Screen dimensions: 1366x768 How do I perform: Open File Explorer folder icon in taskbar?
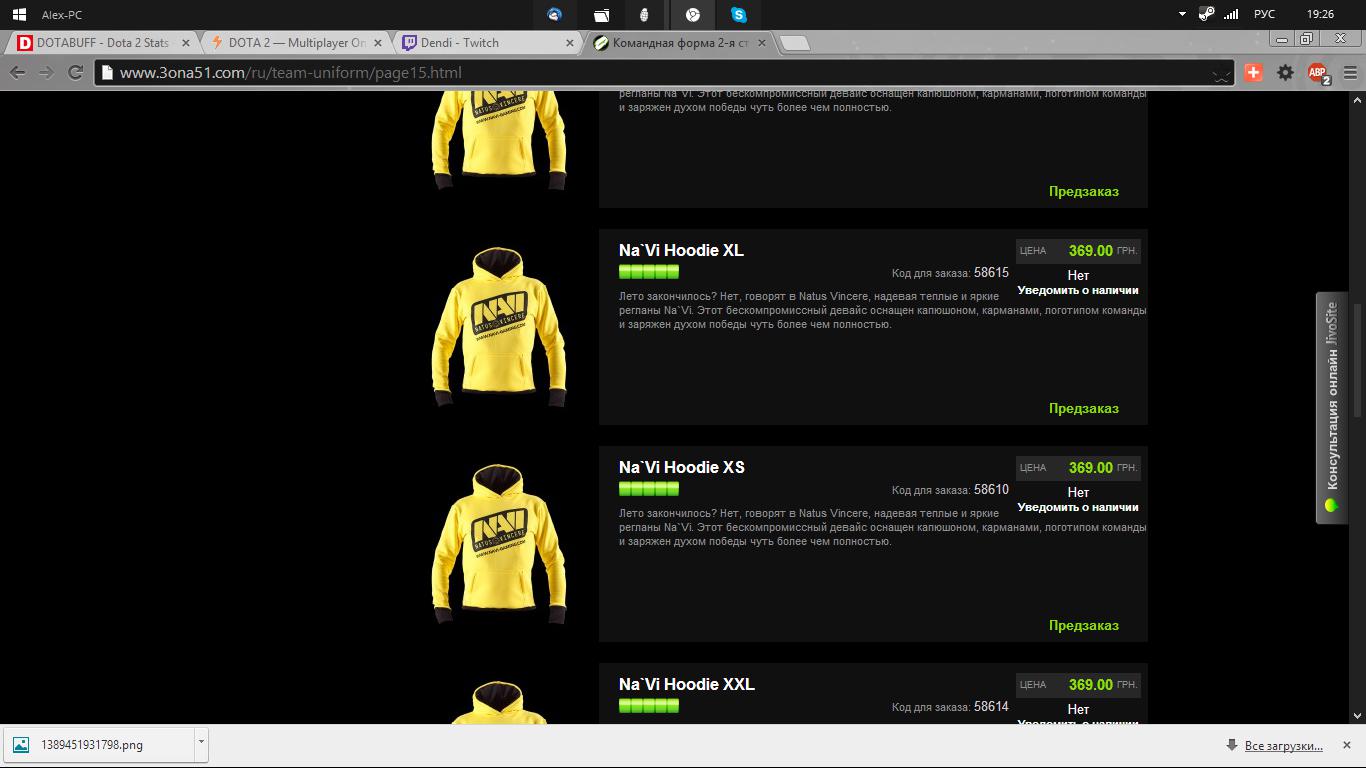[x=601, y=15]
